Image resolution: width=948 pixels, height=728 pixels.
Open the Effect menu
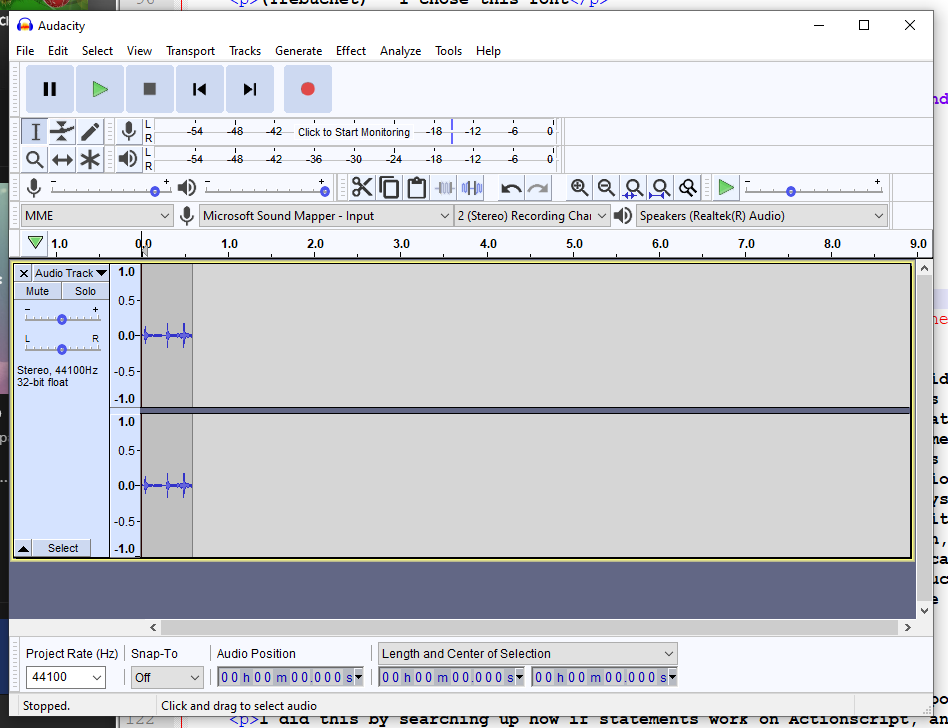pyautogui.click(x=350, y=51)
